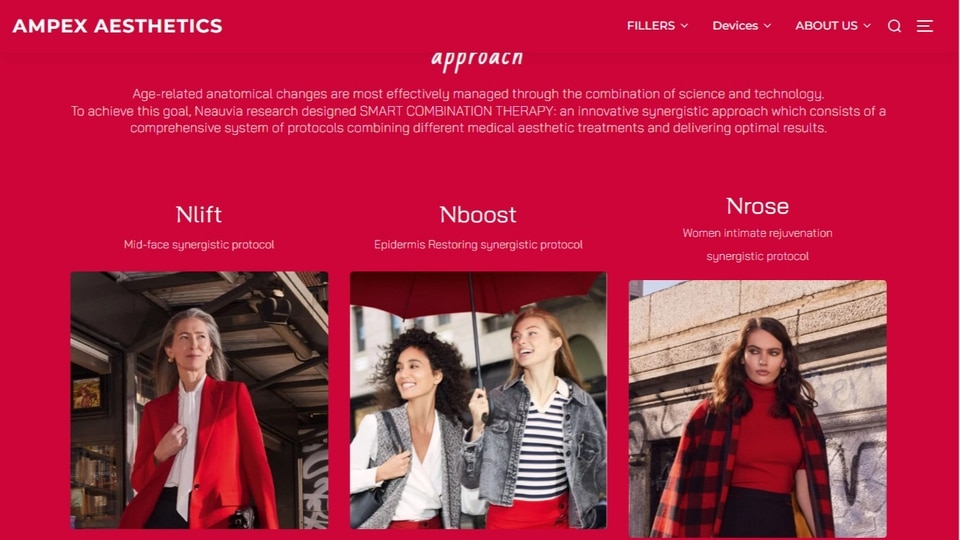Open the ABOUT US menu item
Image resolution: width=960 pixels, height=540 pixels.
826,26
